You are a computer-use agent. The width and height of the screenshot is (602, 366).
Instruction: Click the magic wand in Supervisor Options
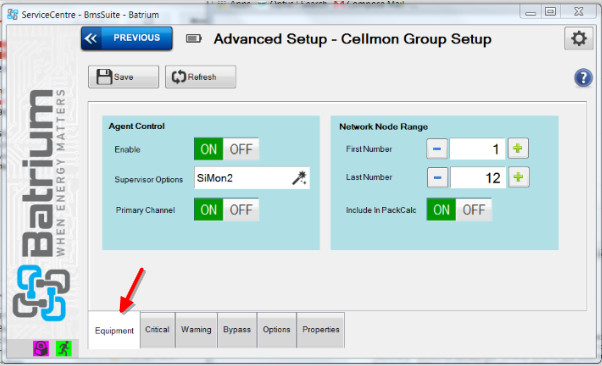[x=299, y=177]
